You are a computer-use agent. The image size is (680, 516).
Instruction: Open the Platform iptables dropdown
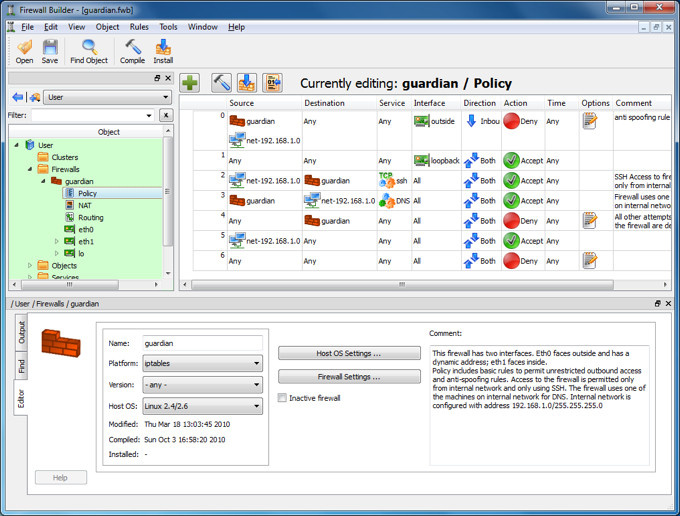coord(201,363)
